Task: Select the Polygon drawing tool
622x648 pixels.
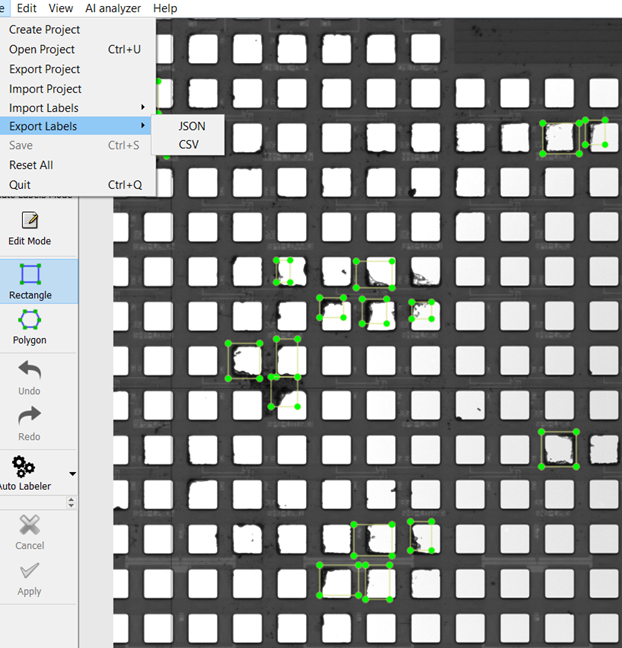Action: [x=30, y=320]
